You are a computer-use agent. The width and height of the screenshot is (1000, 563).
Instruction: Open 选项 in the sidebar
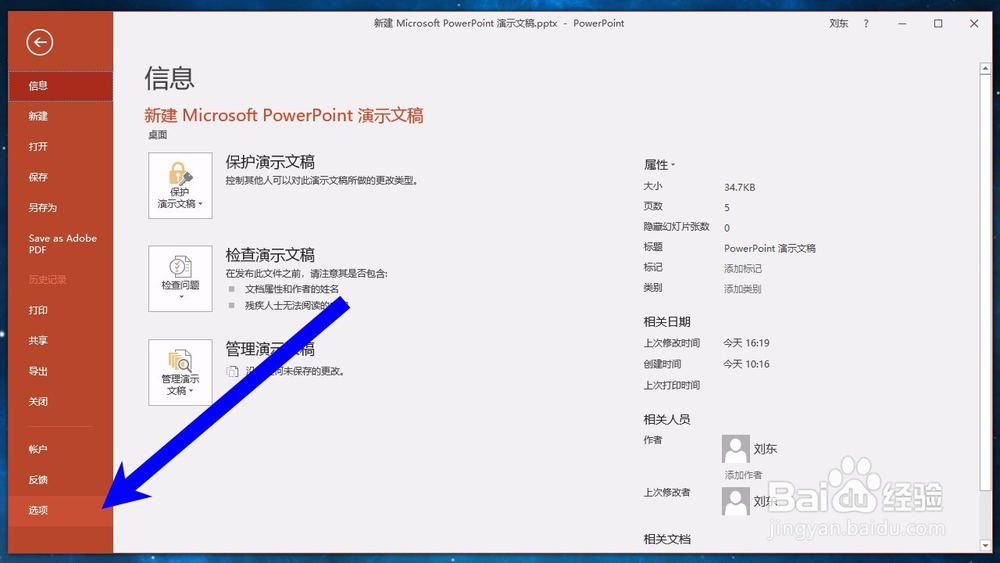tap(61, 511)
